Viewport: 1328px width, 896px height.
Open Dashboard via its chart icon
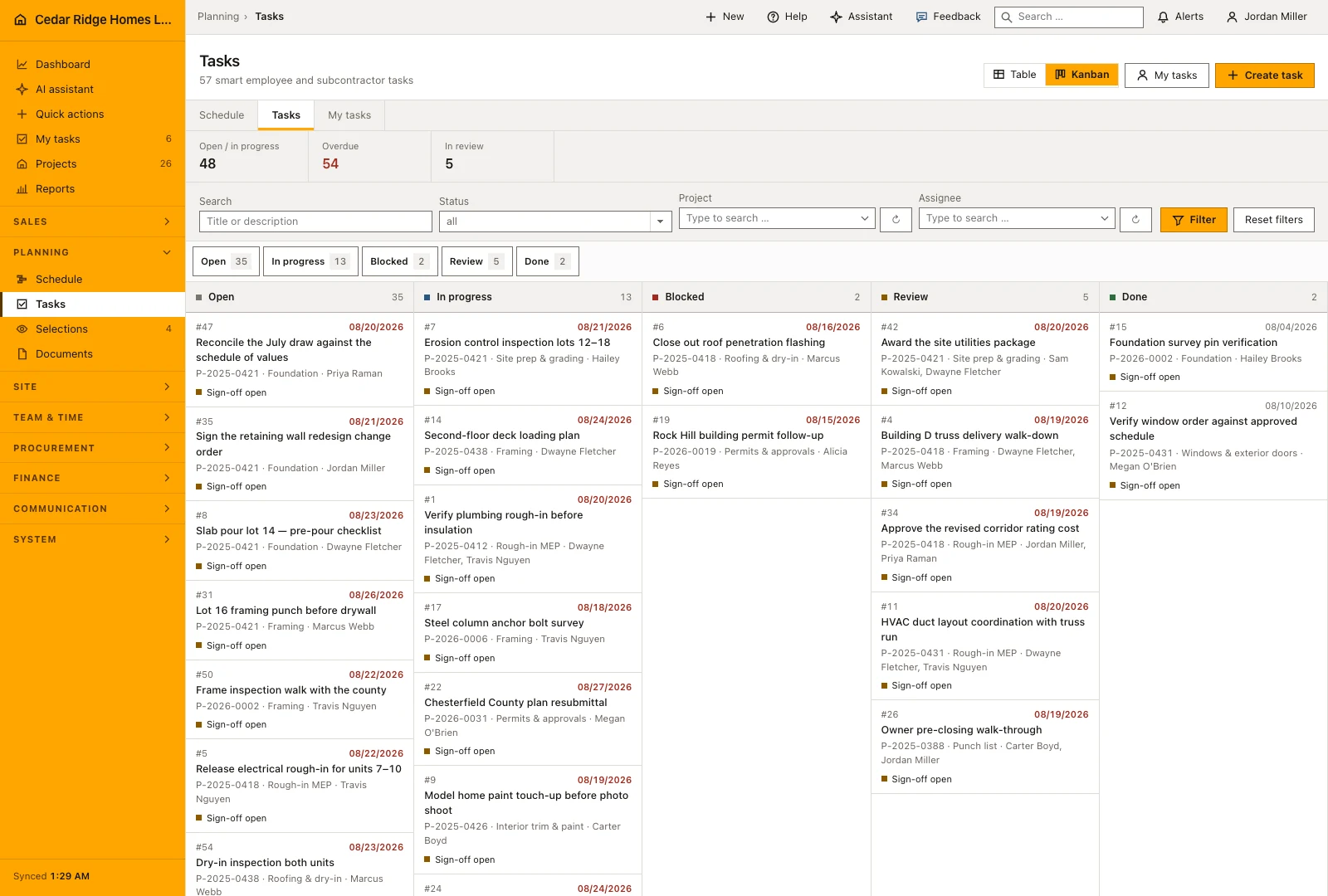22,65
